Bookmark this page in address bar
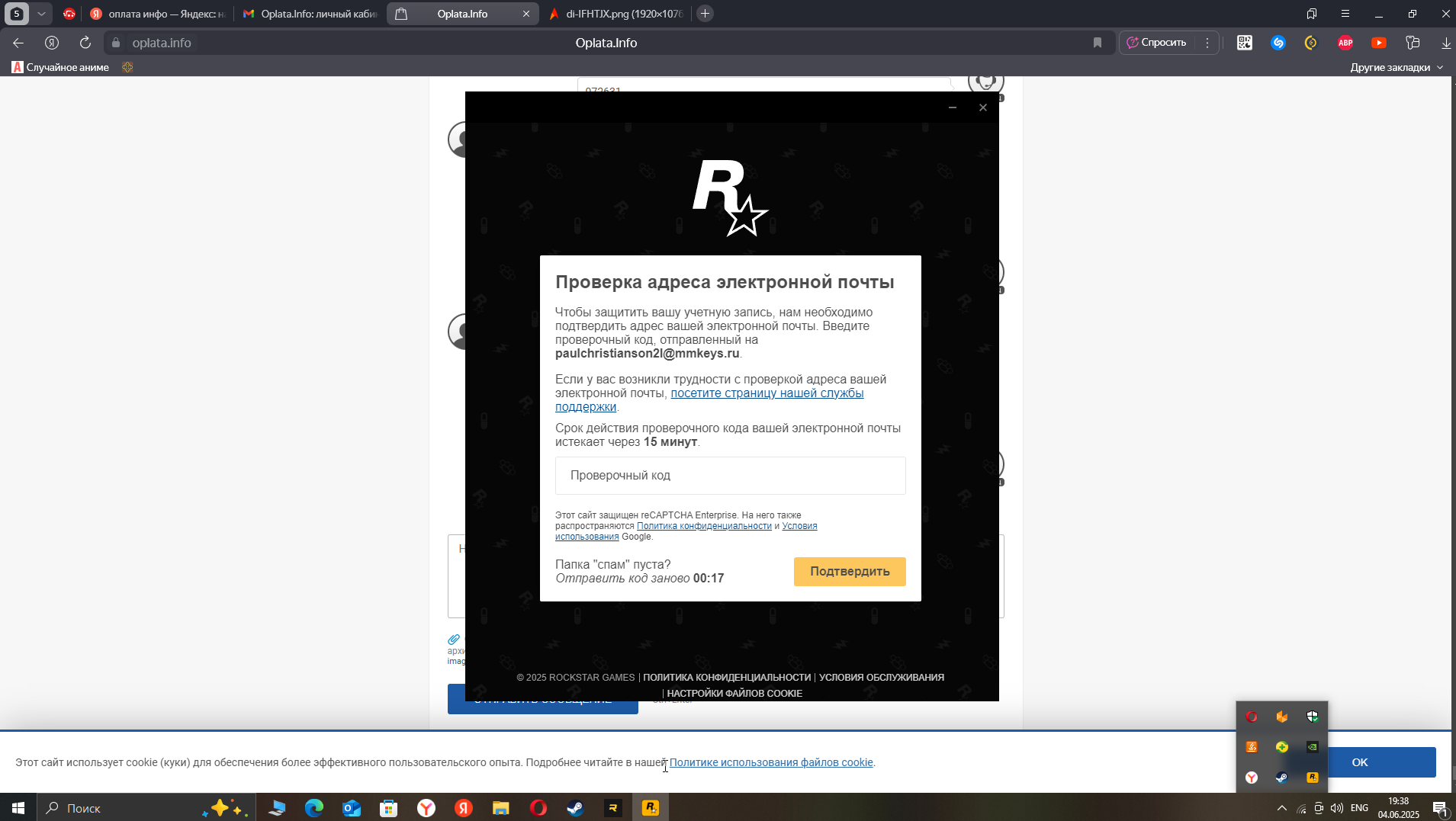Image resolution: width=1456 pixels, height=821 pixels. coord(1098,43)
